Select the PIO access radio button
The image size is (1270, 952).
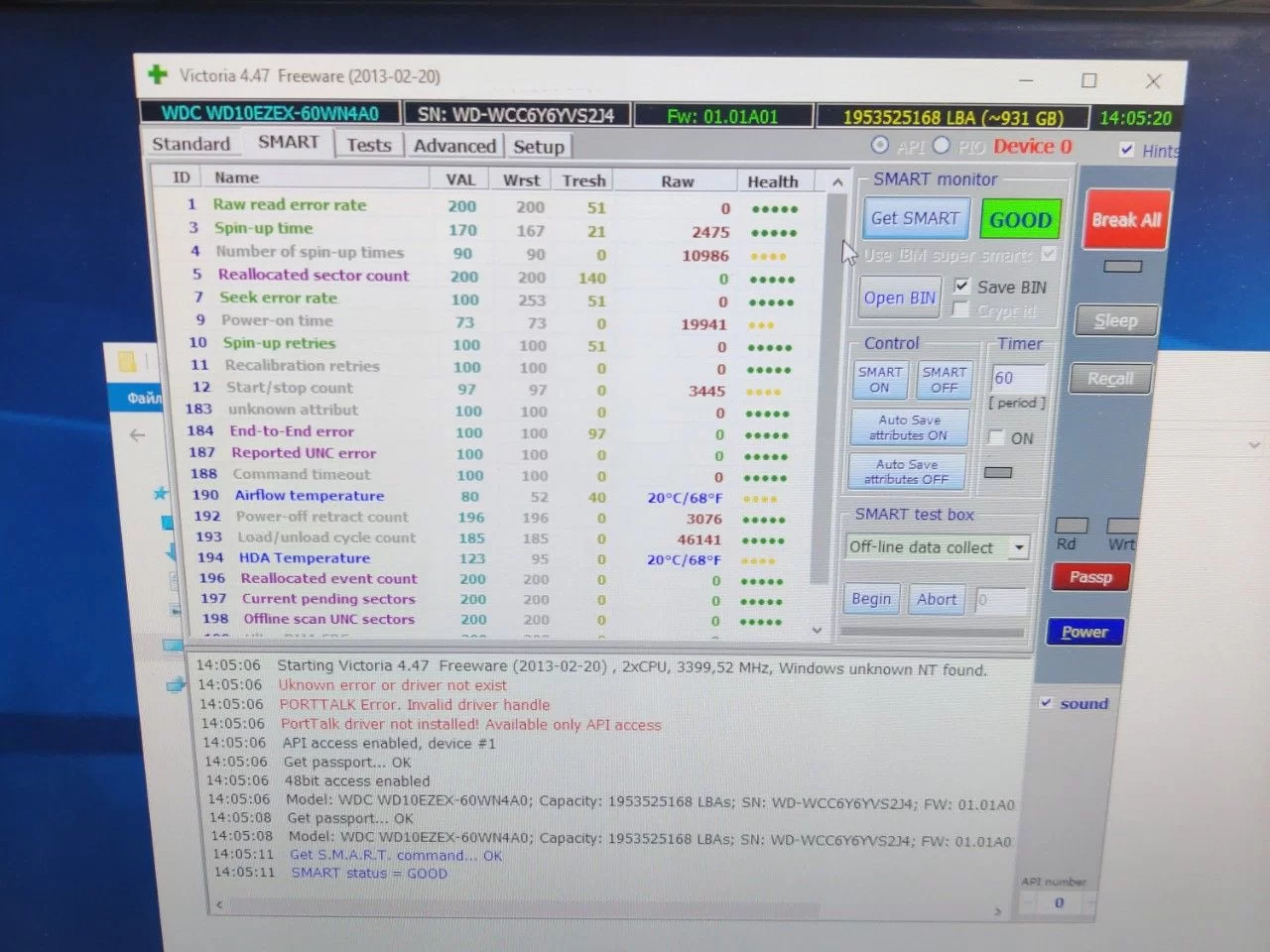[x=941, y=146]
